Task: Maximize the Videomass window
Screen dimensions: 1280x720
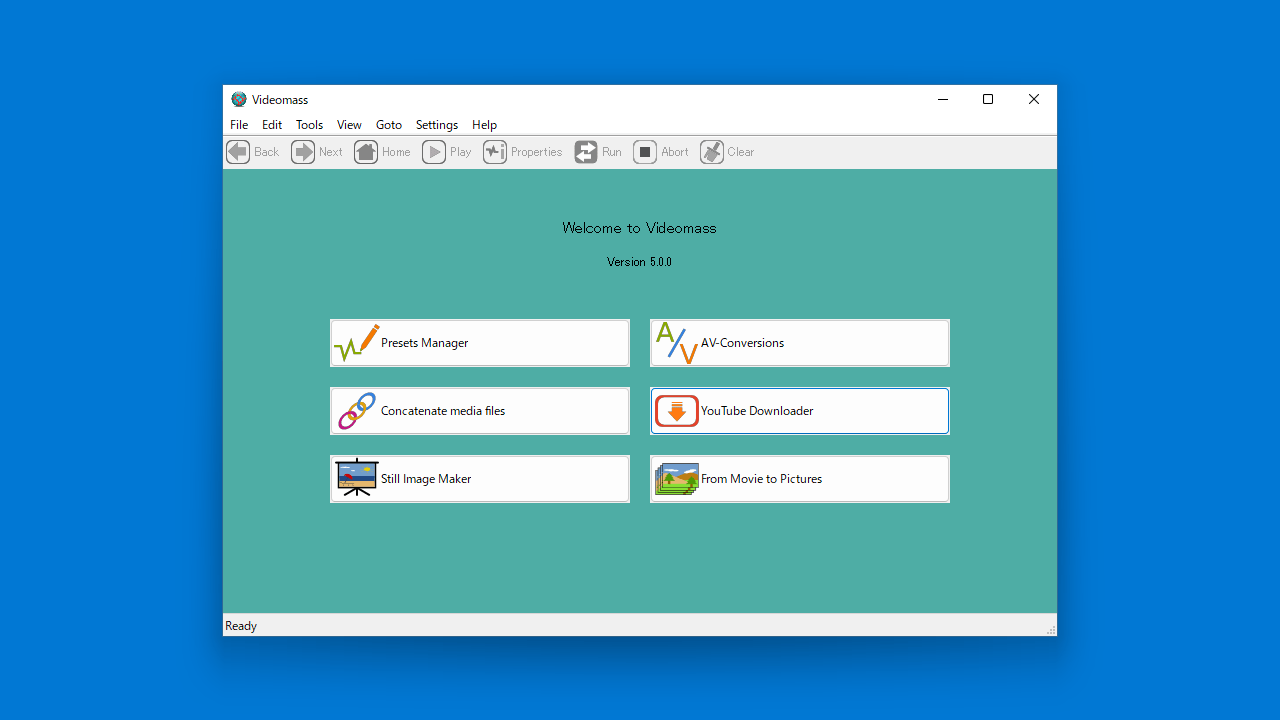Action: coord(988,99)
